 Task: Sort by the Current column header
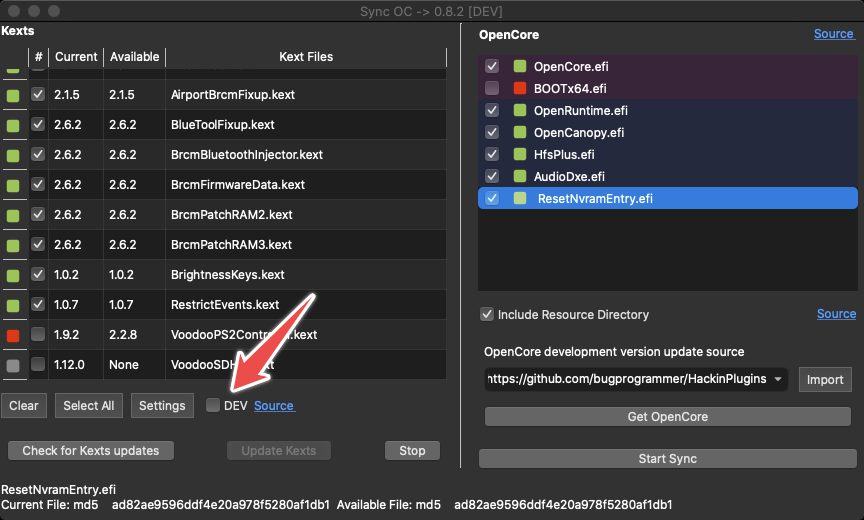tap(76, 57)
